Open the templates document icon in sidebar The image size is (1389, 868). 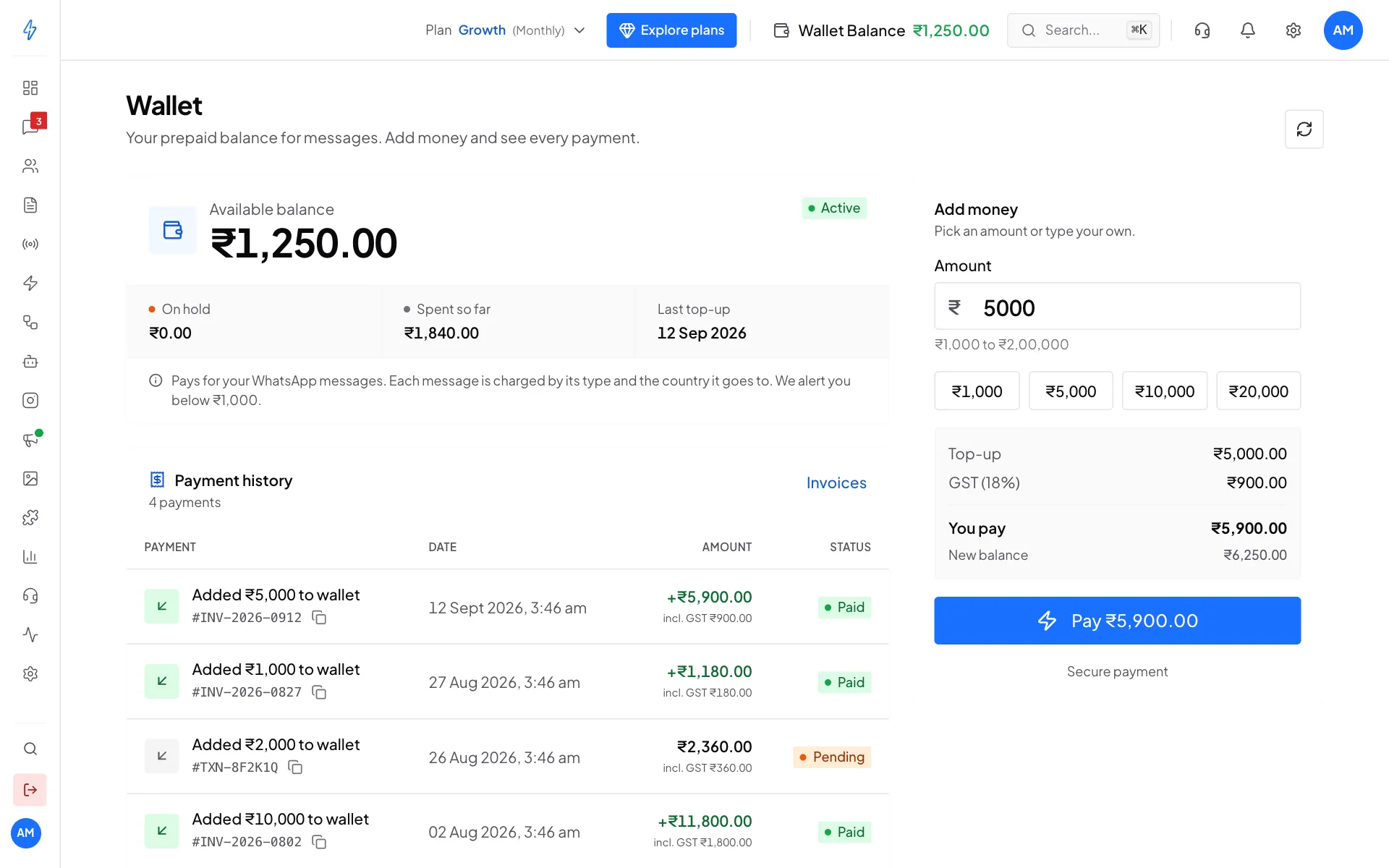[x=30, y=205]
